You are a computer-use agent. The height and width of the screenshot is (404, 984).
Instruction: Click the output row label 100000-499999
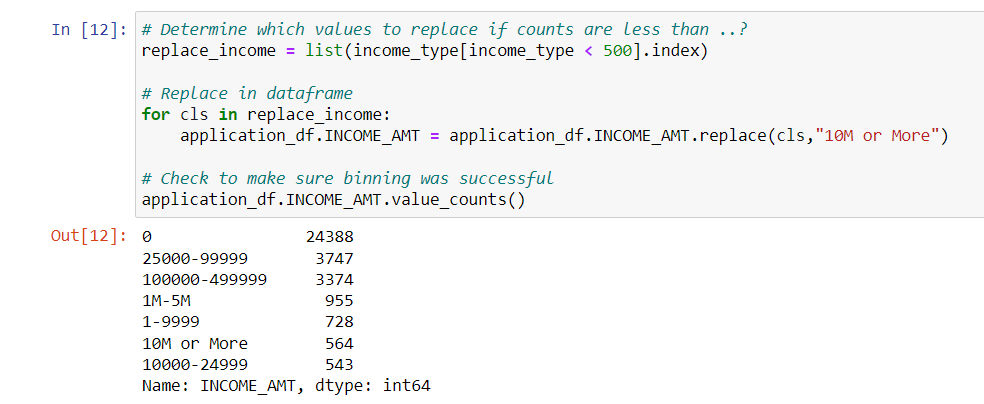point(205,279)
